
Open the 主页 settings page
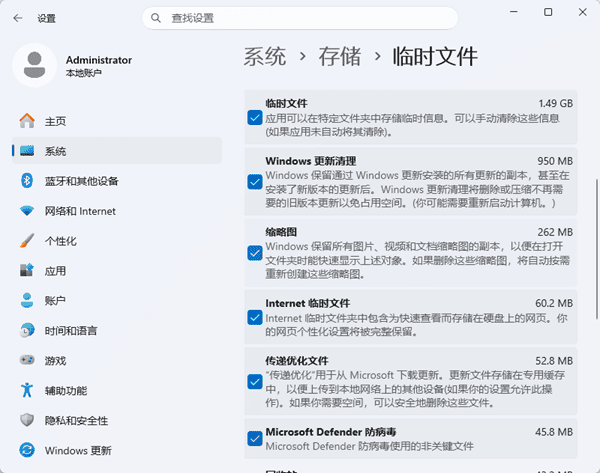(x=117, y=121)
